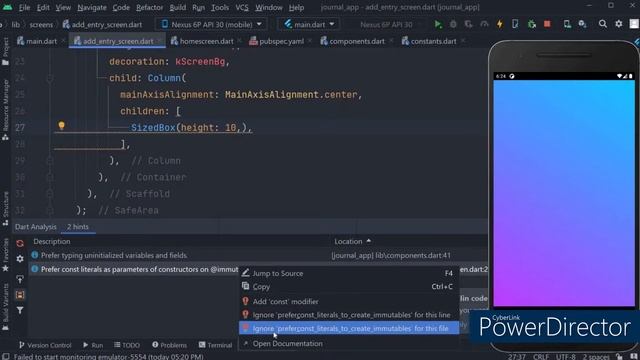
Task: Open Version Control tool window
Action: 45,345
